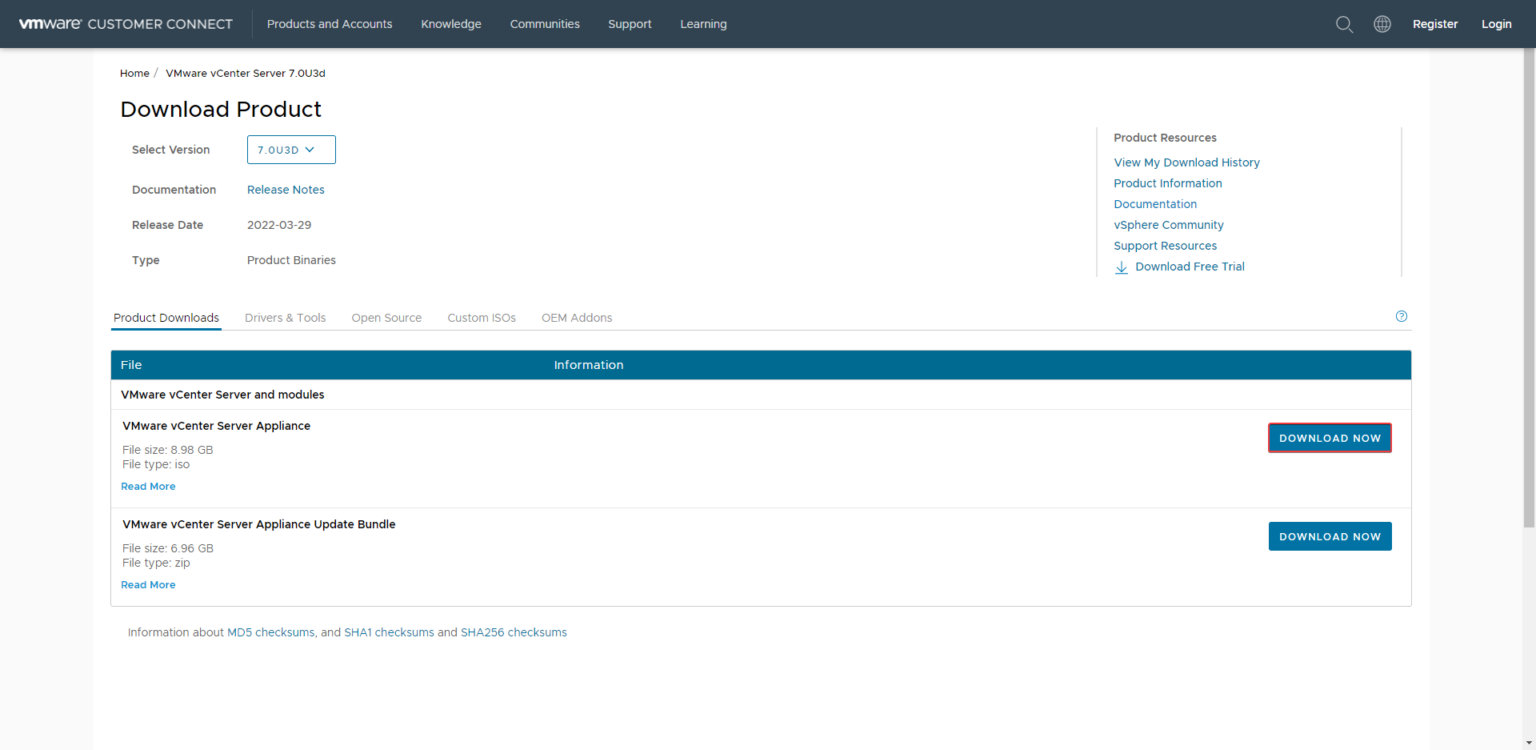This screenshot has width=1536, height=750.
Task: Switch to the Drivers & Tools tab
Action: point(285,317)
